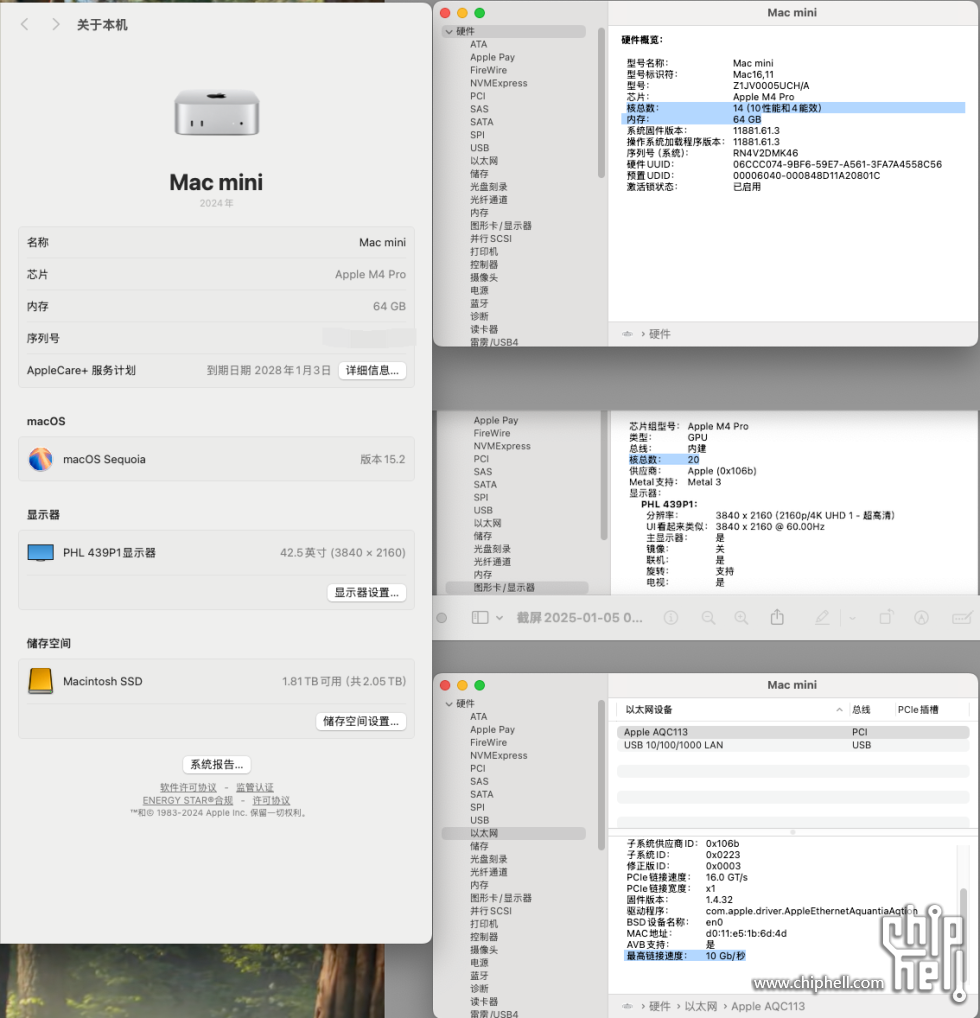Screen dimensions: 980x1018
Task: Click highlighted 最高链接速度 10 Gb/秒 row
Action: [x=685, y=956]
